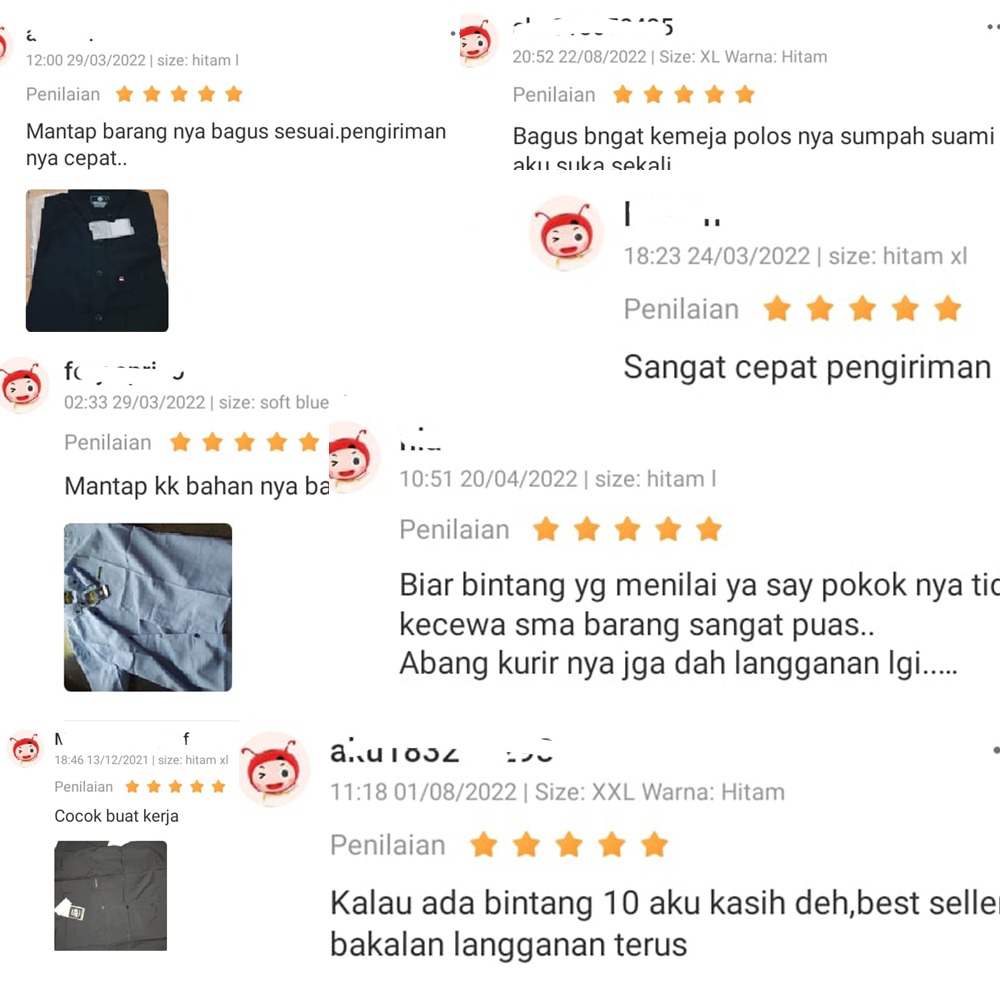
Task: Click the 'Cocok buat kerja' review text
Action: click(117, 816)
